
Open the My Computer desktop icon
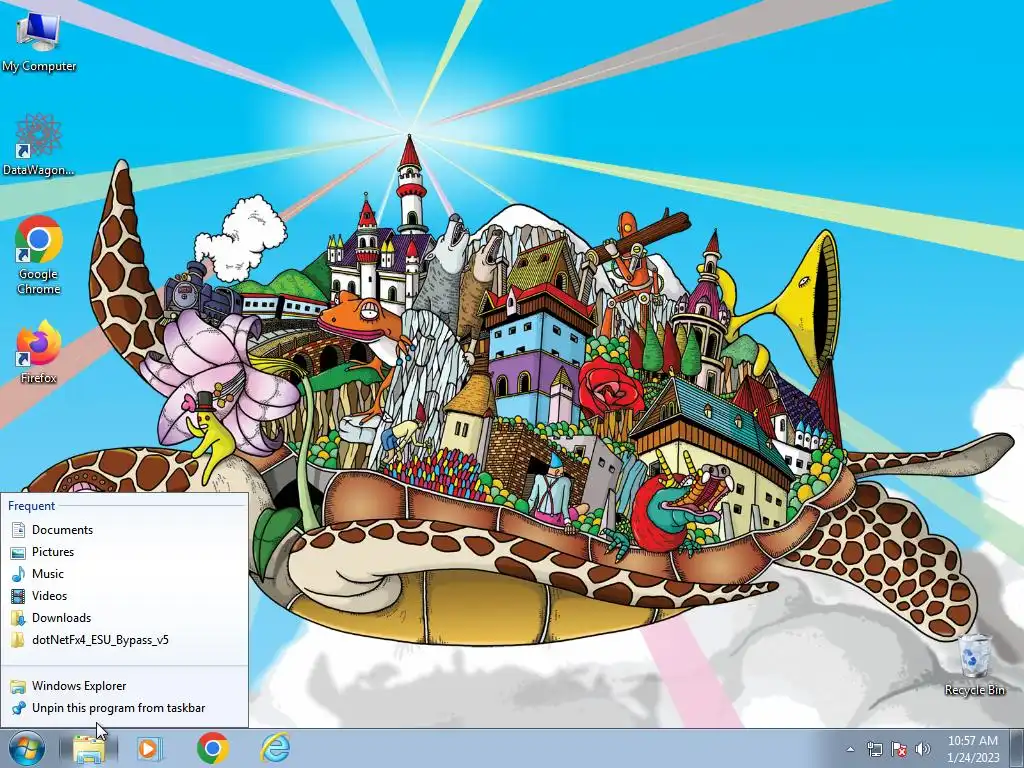(x=39, y=41)
